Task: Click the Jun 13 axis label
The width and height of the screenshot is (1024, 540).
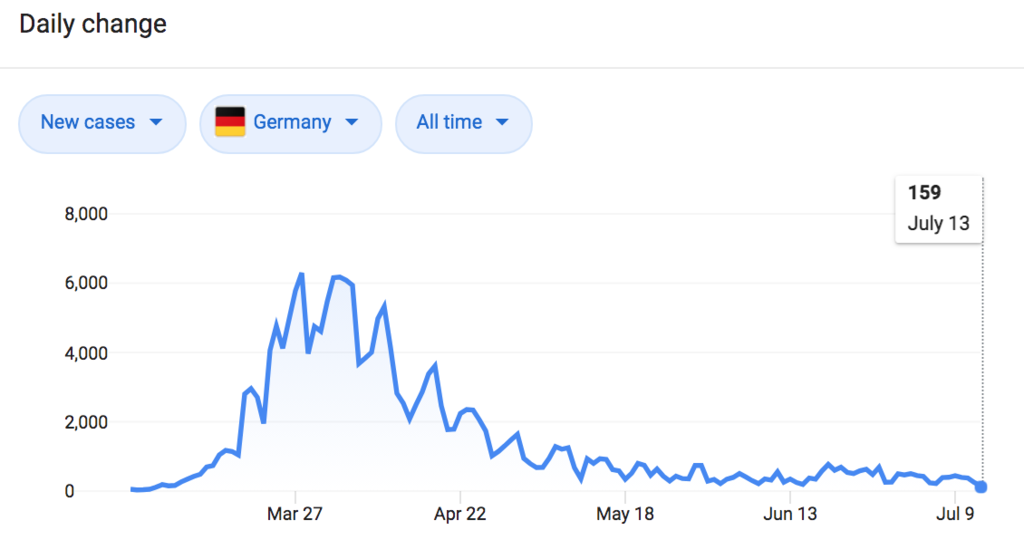Action: 790,514
